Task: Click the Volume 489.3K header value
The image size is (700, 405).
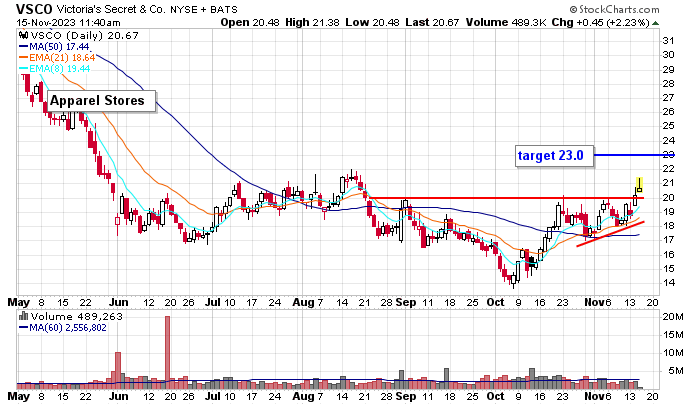Action: pyautogui.click(x=506, y=22)
